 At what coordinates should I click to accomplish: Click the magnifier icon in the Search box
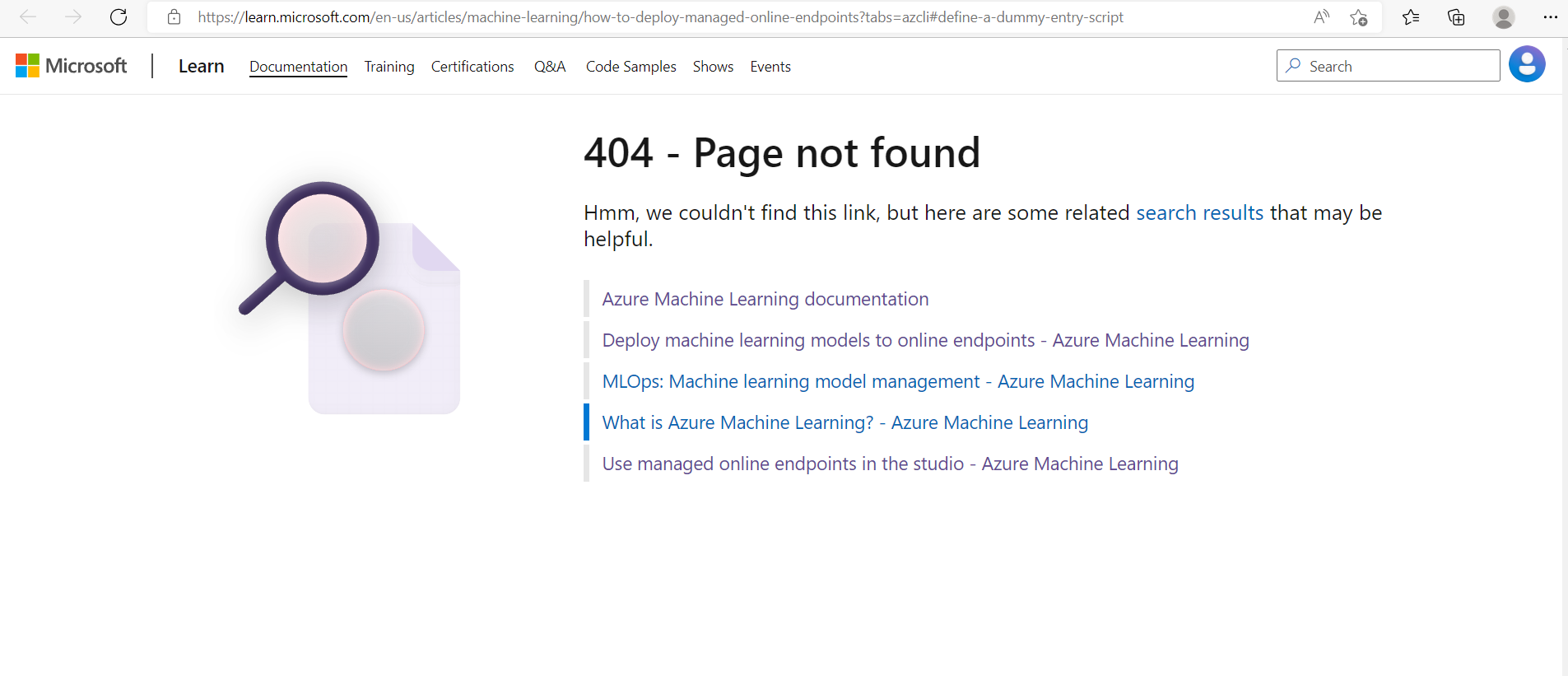click(1293, 65)
